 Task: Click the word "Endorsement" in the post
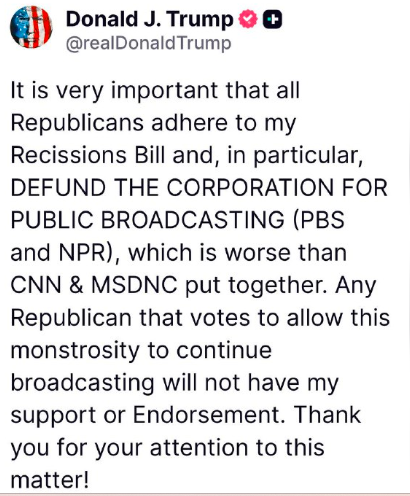pos(209,415)
